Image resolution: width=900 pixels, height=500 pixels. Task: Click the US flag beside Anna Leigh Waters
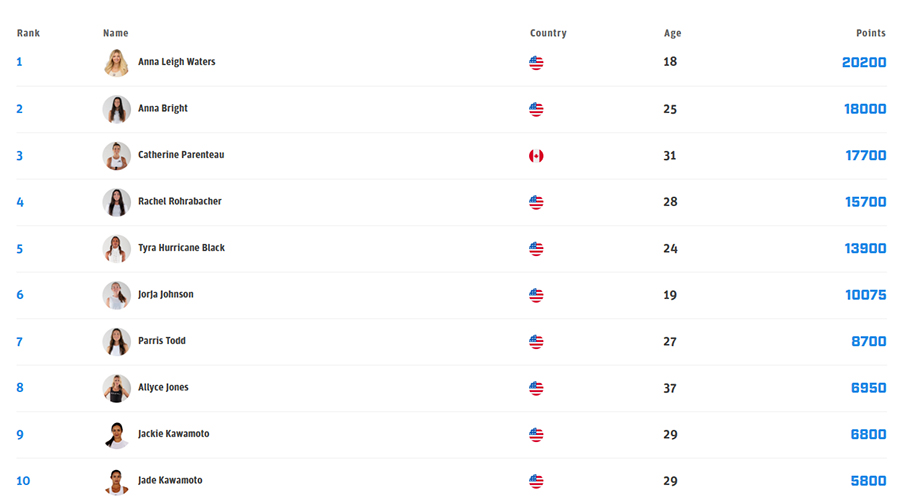click(x=536, y=63)
